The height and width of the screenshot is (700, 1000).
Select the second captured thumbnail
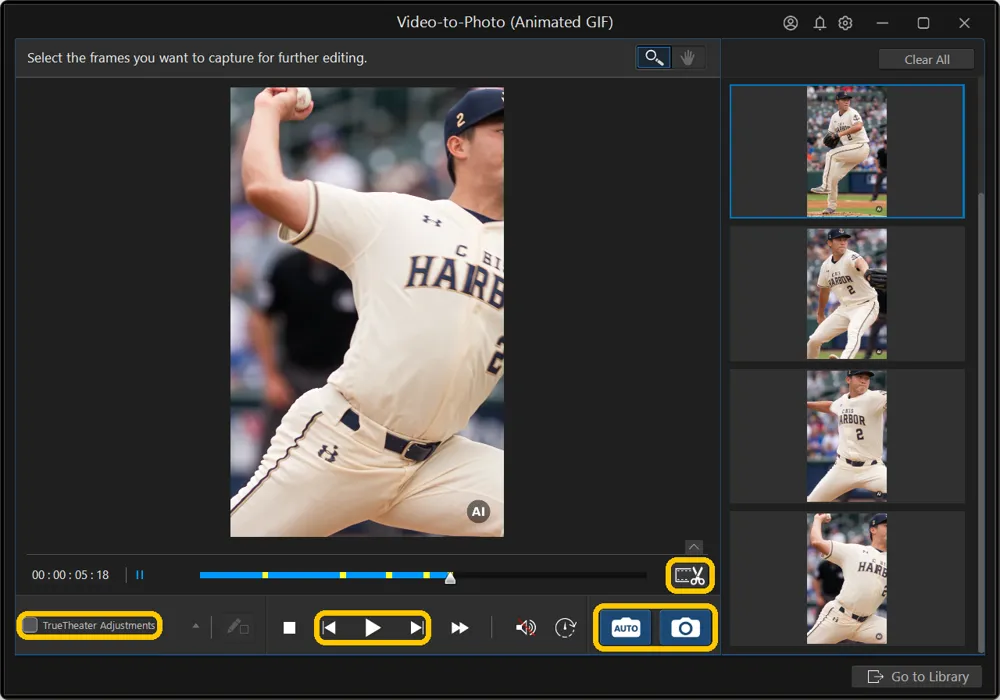tap(847, 293)
